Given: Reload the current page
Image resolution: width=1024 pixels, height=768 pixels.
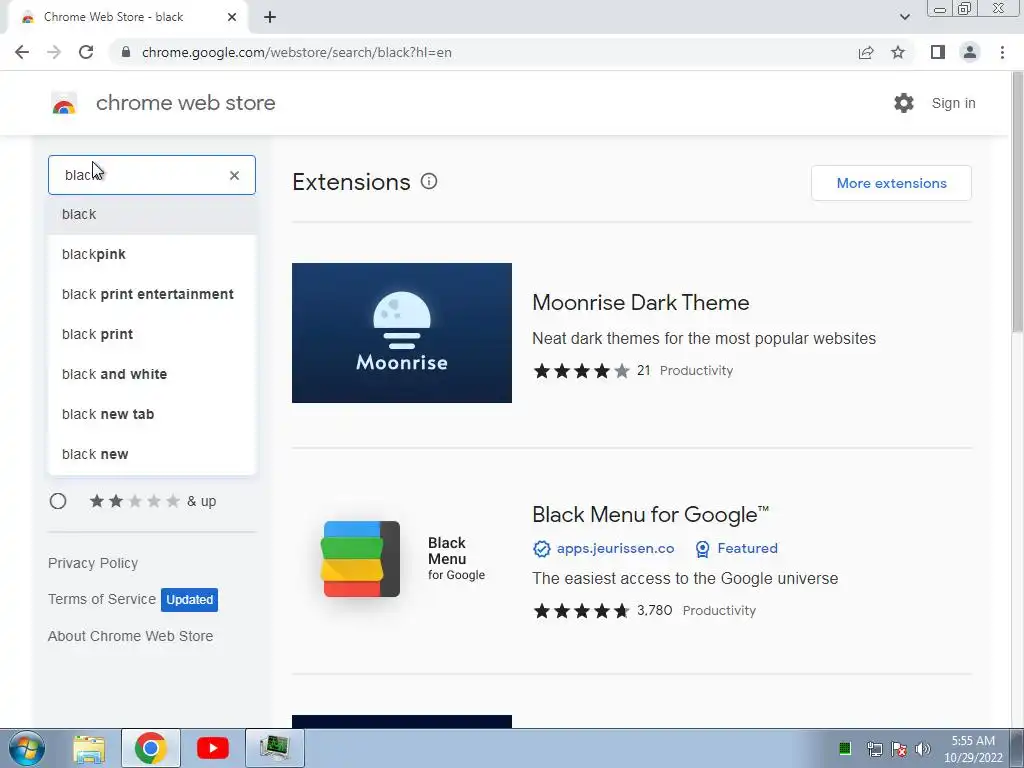Looking at the screenshot, I should coord(86,52).
